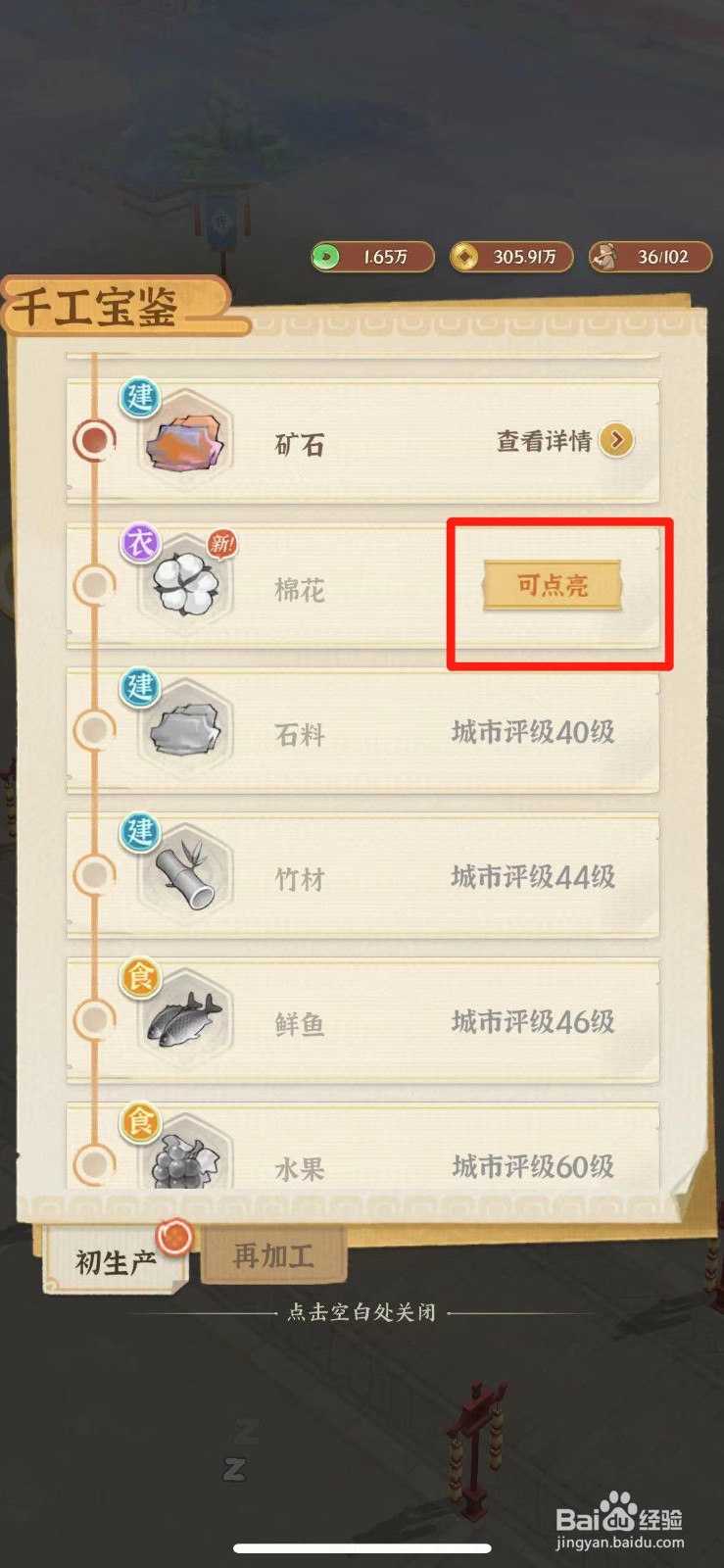Screen dimensions: 724x1568
Task: Click the green jade currency icon
Action: point(325,257)
